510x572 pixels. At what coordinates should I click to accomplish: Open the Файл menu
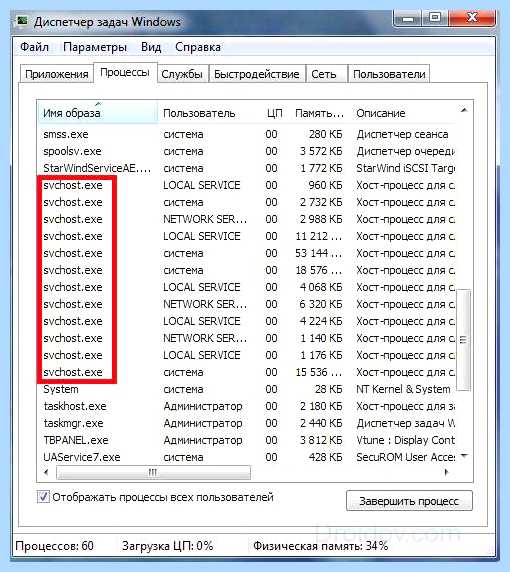tap(34, 47)
